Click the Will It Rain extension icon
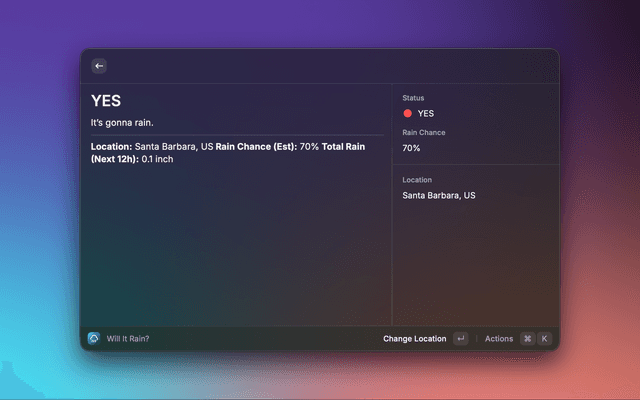Image resolution: width=640 pixels, height=400 pixels. (94, 339)
